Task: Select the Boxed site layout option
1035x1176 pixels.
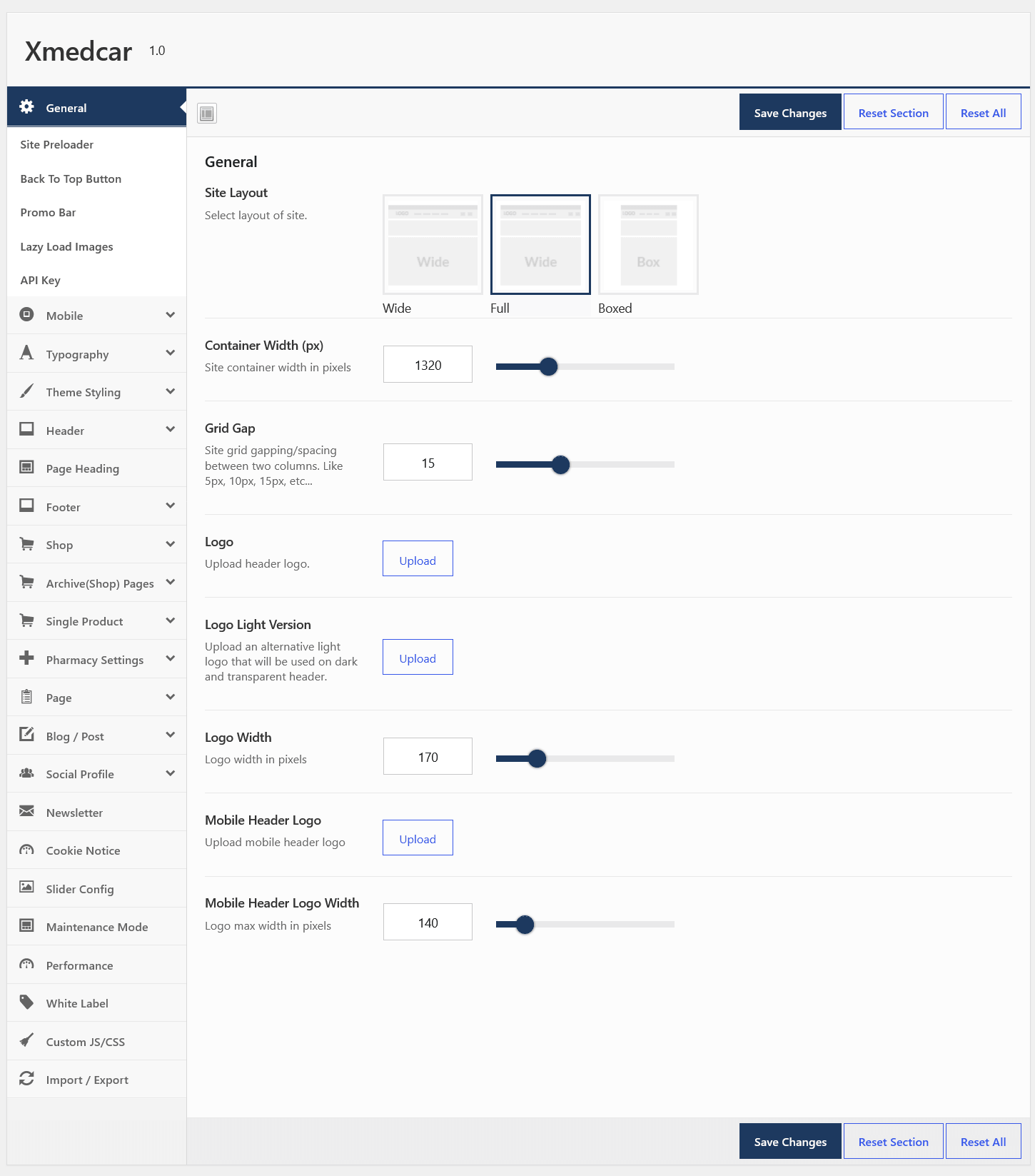Action: pyautogui.click(x=648, y=244)
